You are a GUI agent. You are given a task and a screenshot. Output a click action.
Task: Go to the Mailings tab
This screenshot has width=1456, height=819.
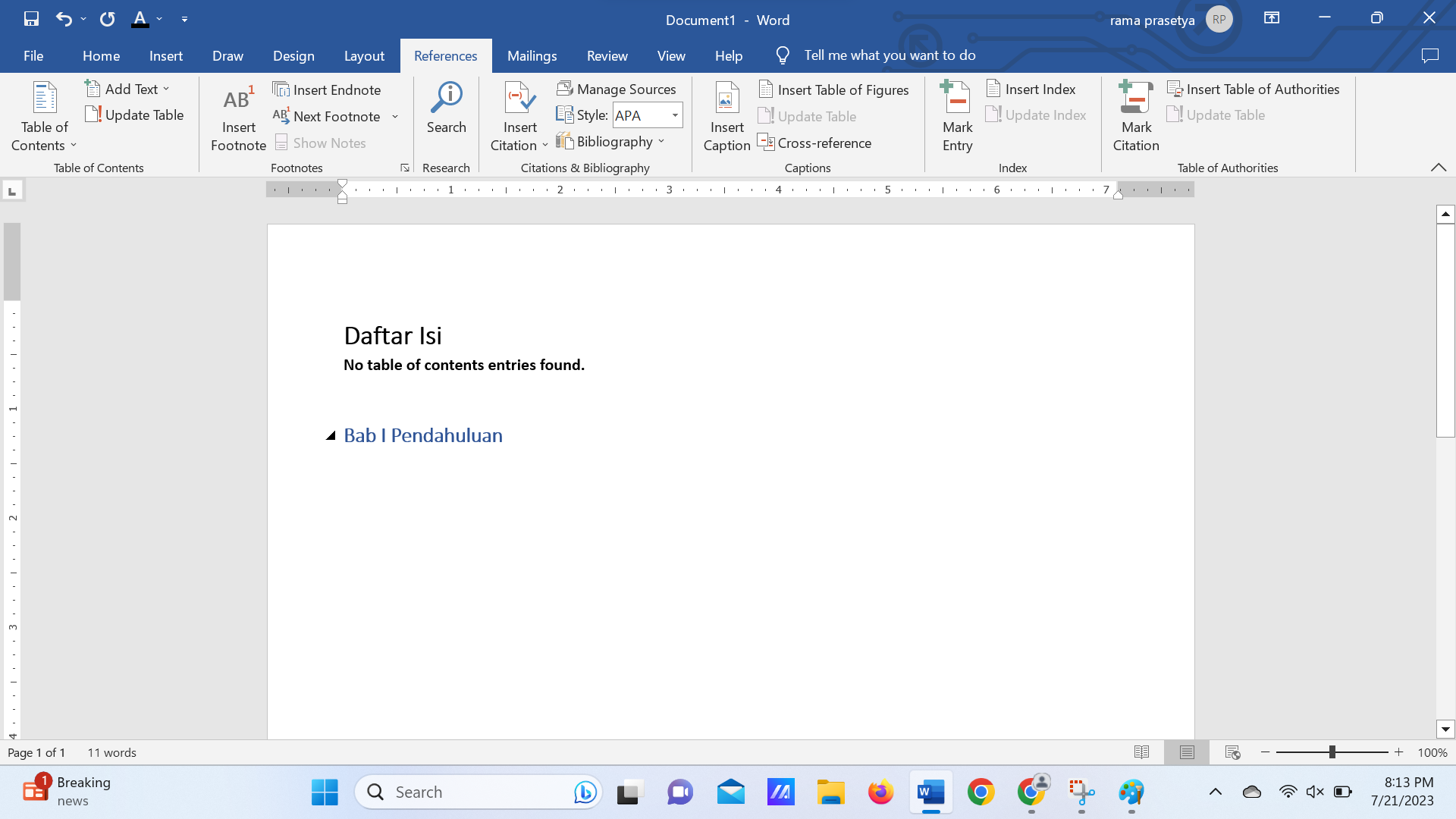[x=532, y=55]
